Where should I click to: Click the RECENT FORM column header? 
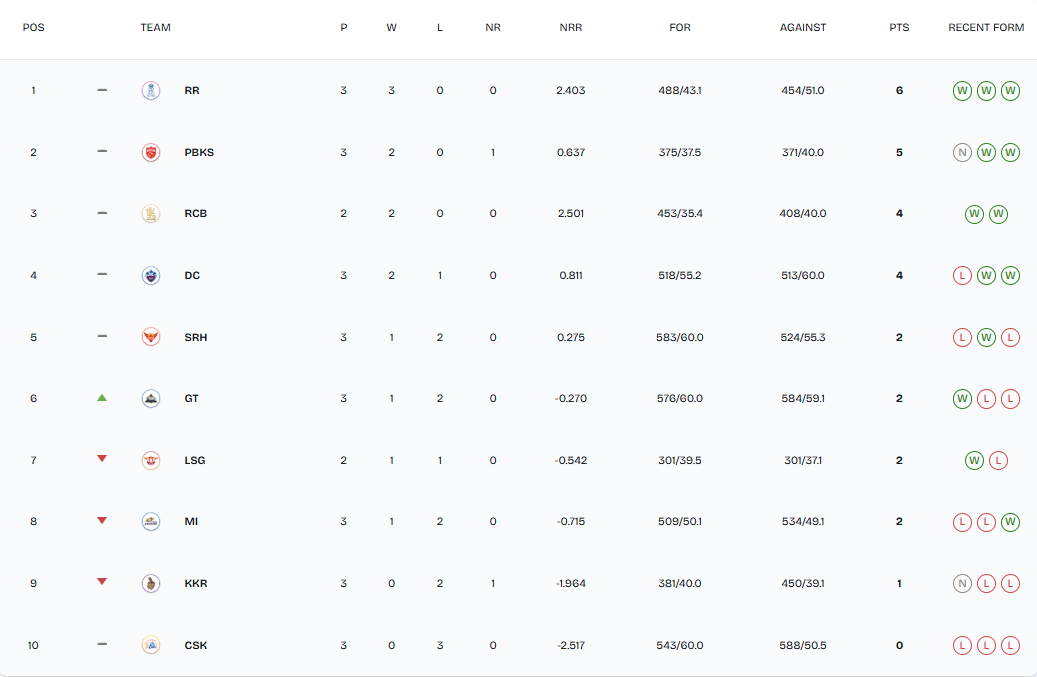[986, 28]
